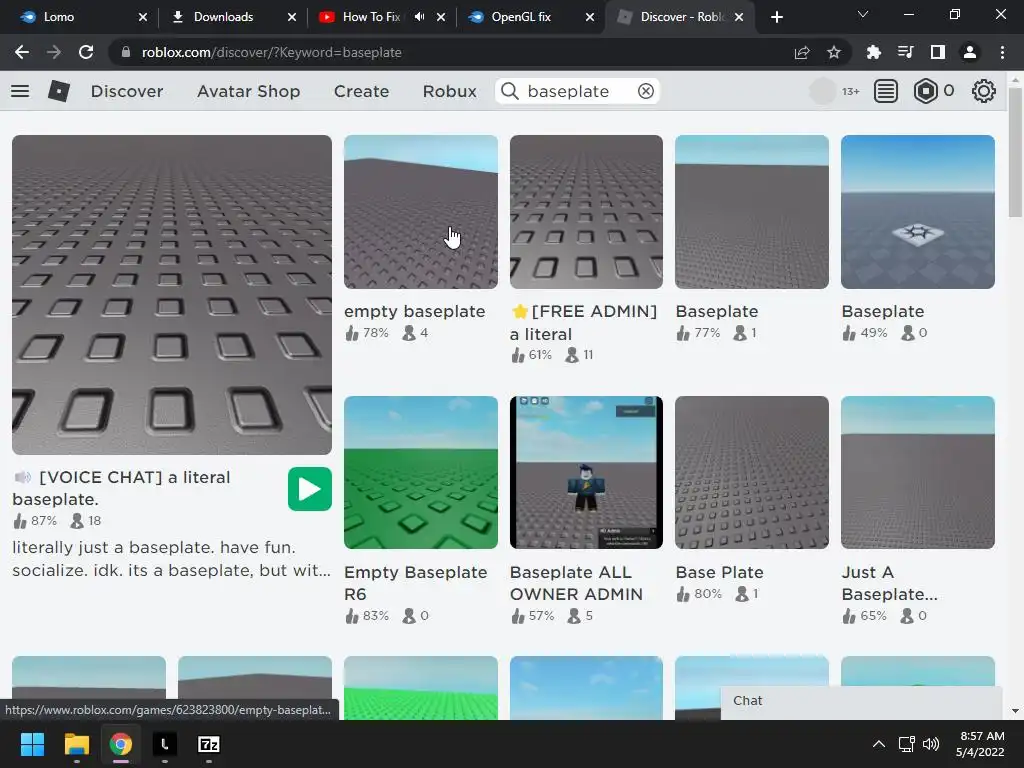Open File Explorer from taskbar
The image size is (1024, 768).
coord(76,744)
